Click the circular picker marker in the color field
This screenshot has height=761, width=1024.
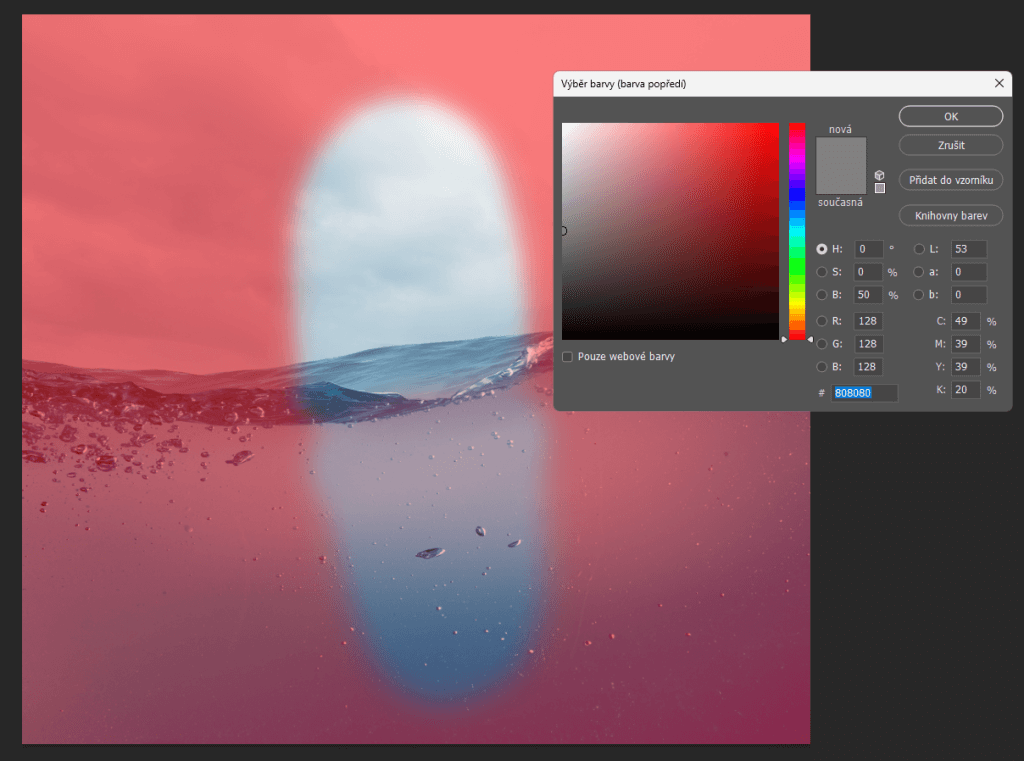tap(563, 231)
